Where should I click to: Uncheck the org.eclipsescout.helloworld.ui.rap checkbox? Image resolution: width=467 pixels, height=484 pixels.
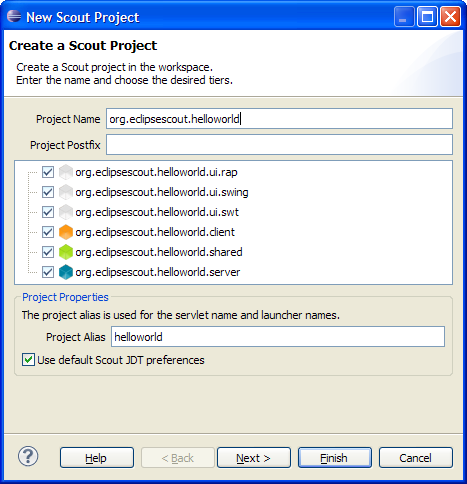(48, 172)
